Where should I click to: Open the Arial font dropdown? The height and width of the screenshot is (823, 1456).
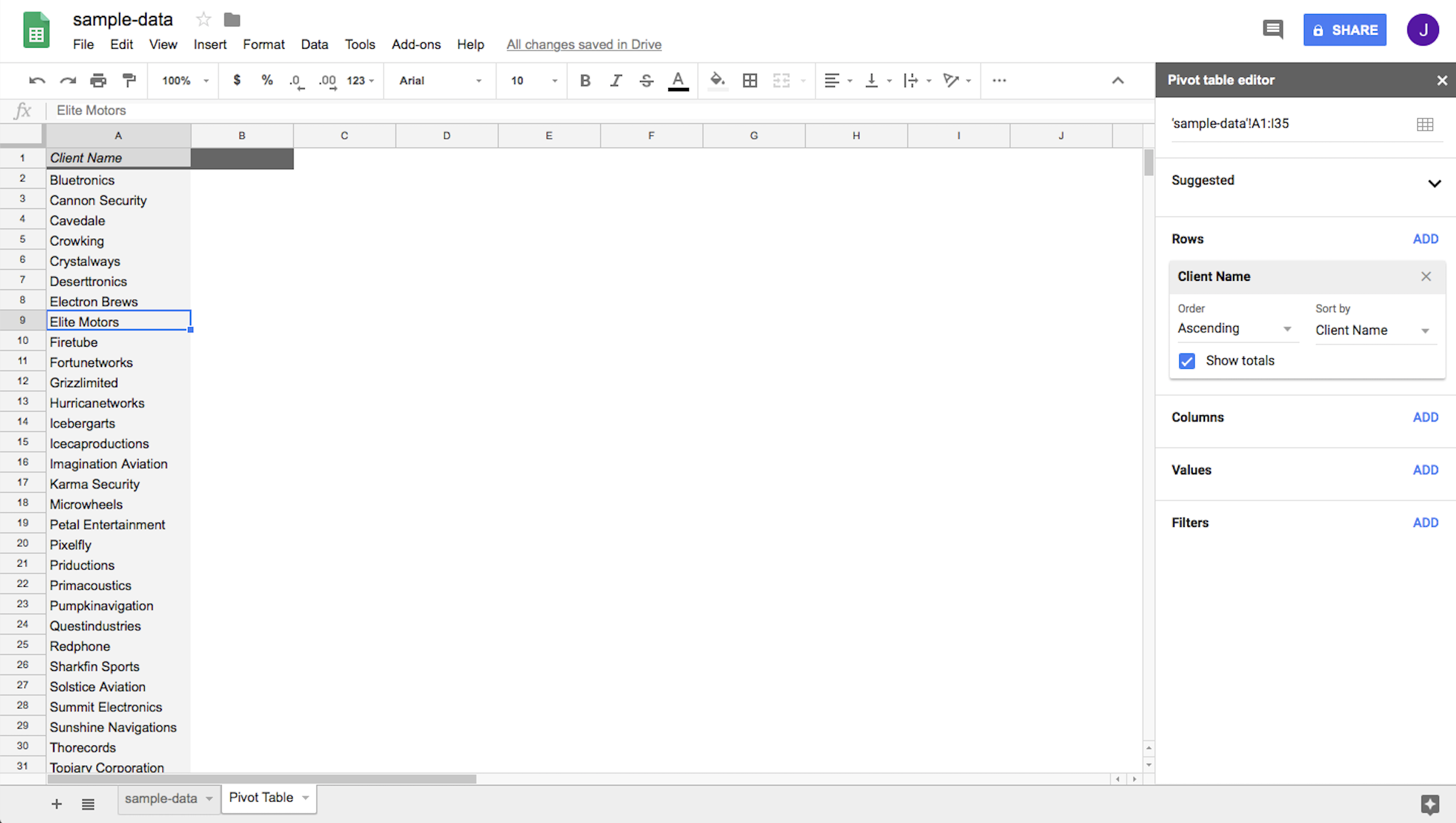(x=440, y=81)
